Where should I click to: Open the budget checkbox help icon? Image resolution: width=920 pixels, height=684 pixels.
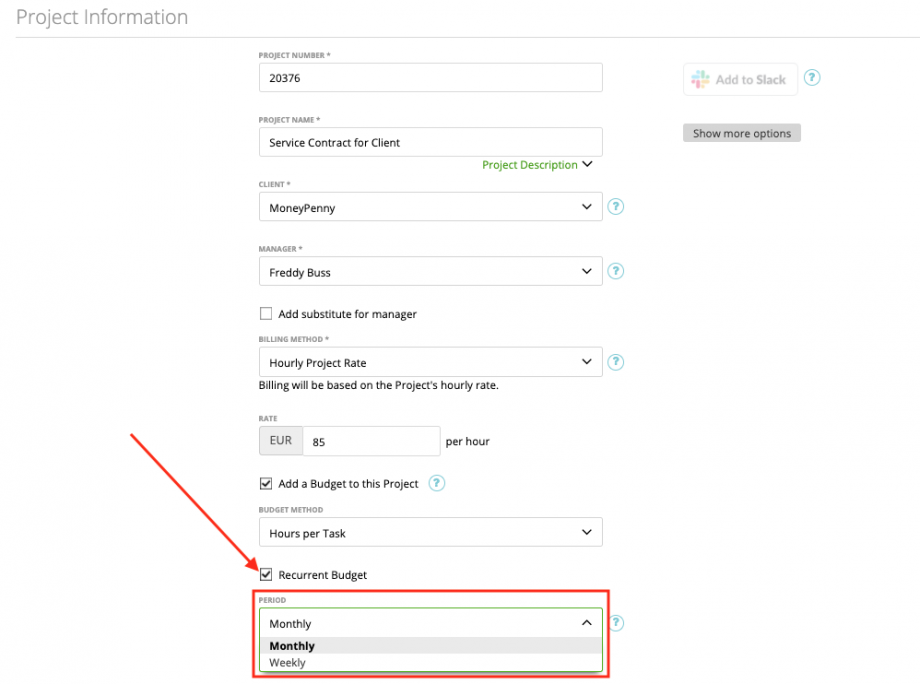click(436, 483)
